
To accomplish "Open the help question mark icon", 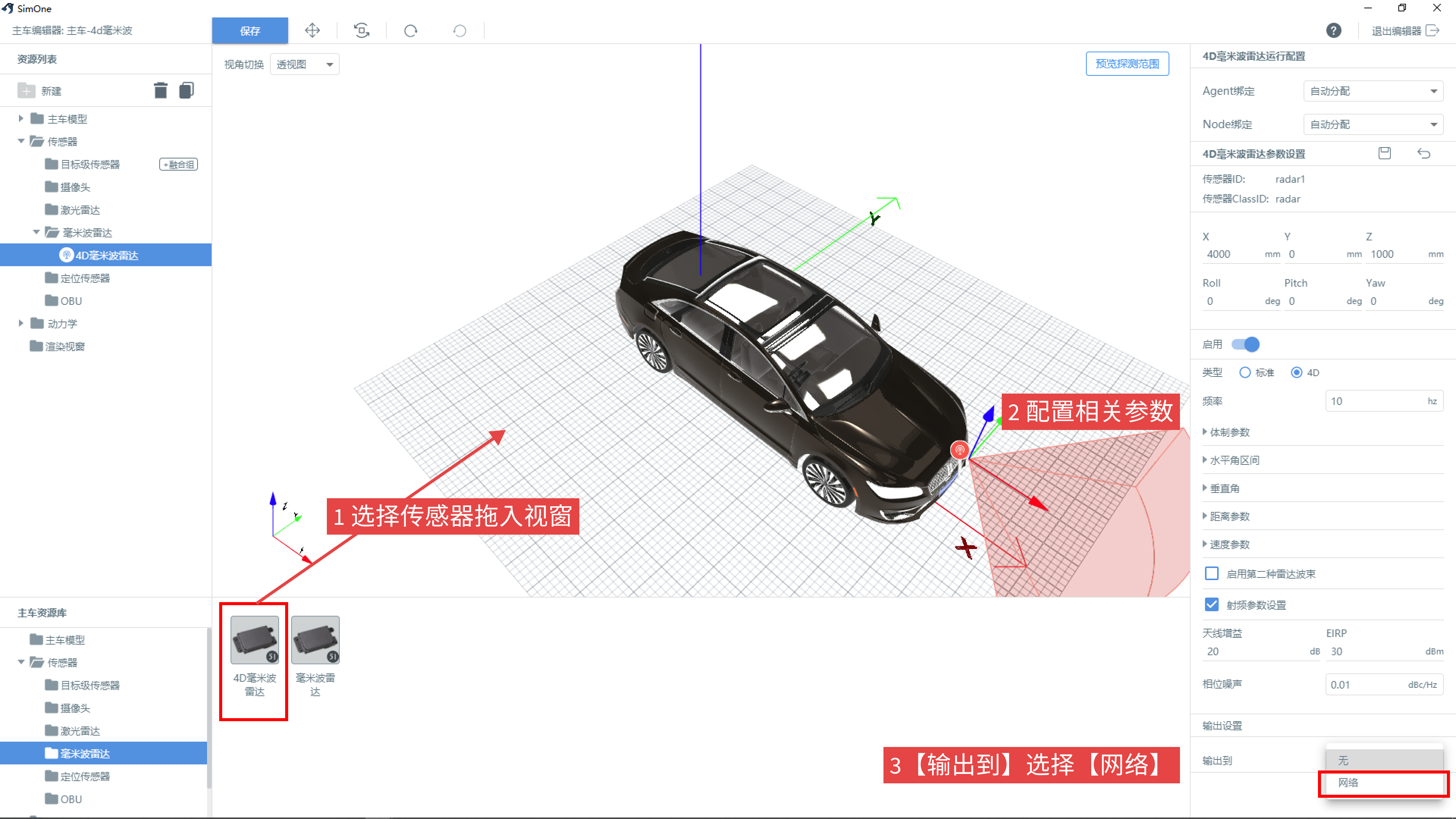I will click(x=1334, y=30).
